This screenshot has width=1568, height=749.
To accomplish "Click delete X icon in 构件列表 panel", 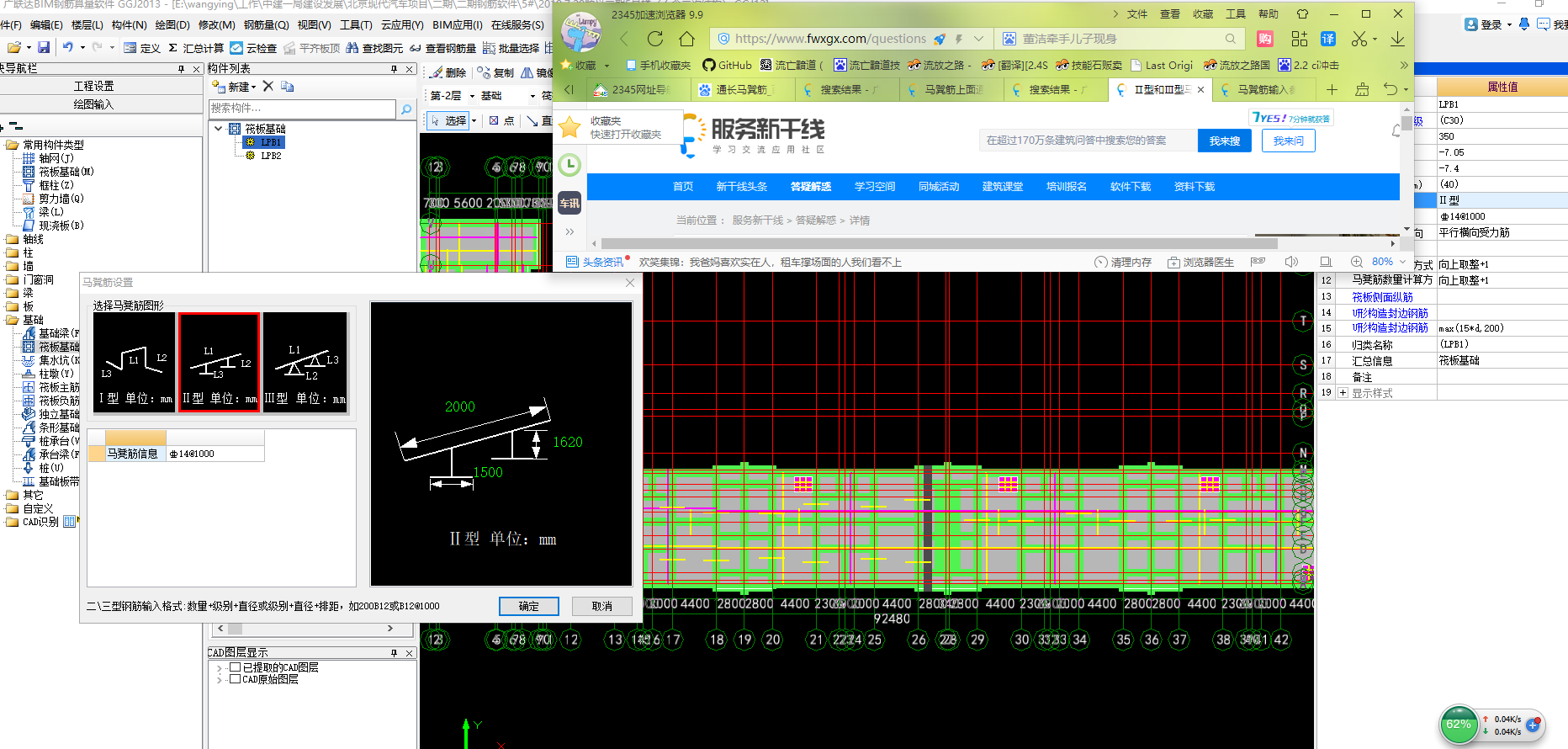I will tap(268, 86).
